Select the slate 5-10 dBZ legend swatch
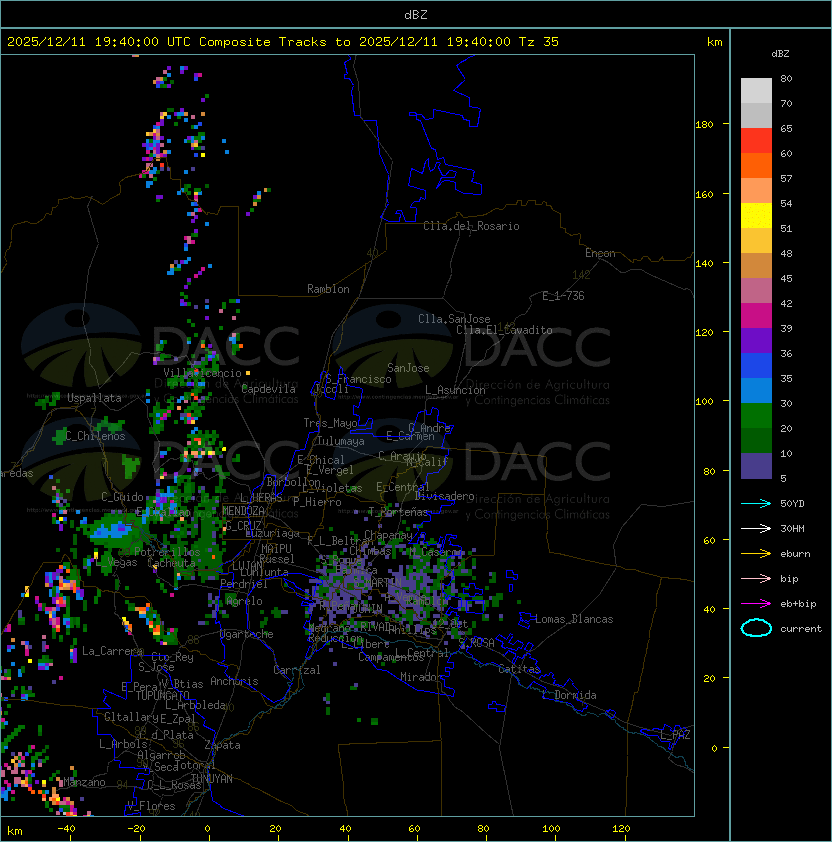The image size is (832, 842). [756, 466]
